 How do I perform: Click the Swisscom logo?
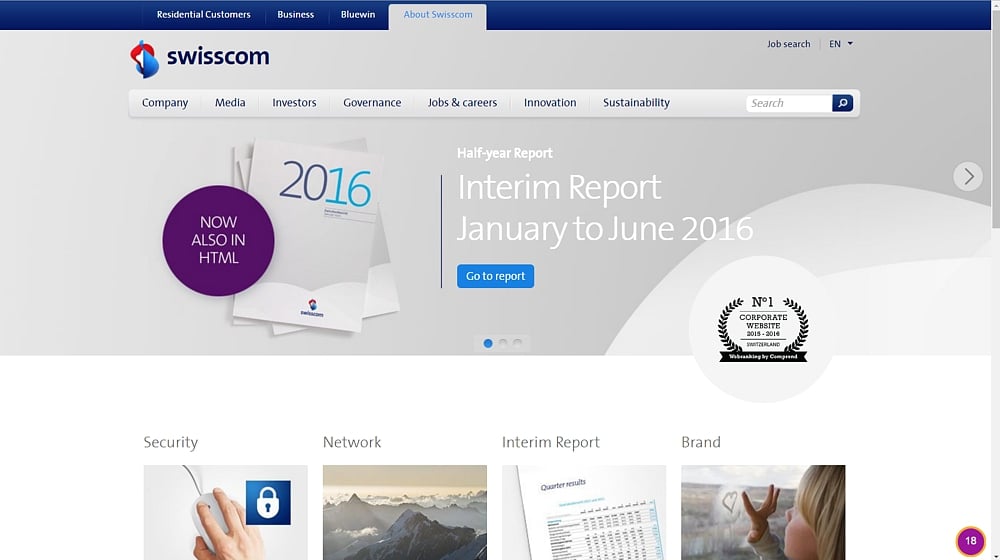click(200, 59)
